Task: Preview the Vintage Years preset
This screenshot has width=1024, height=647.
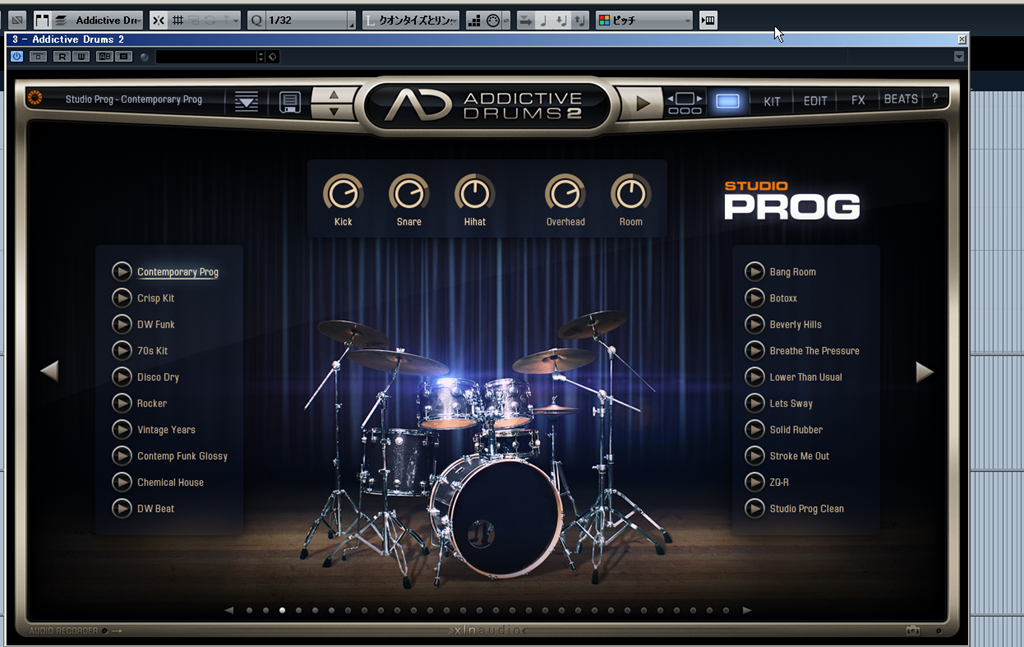Action: [x=121, y=430]
